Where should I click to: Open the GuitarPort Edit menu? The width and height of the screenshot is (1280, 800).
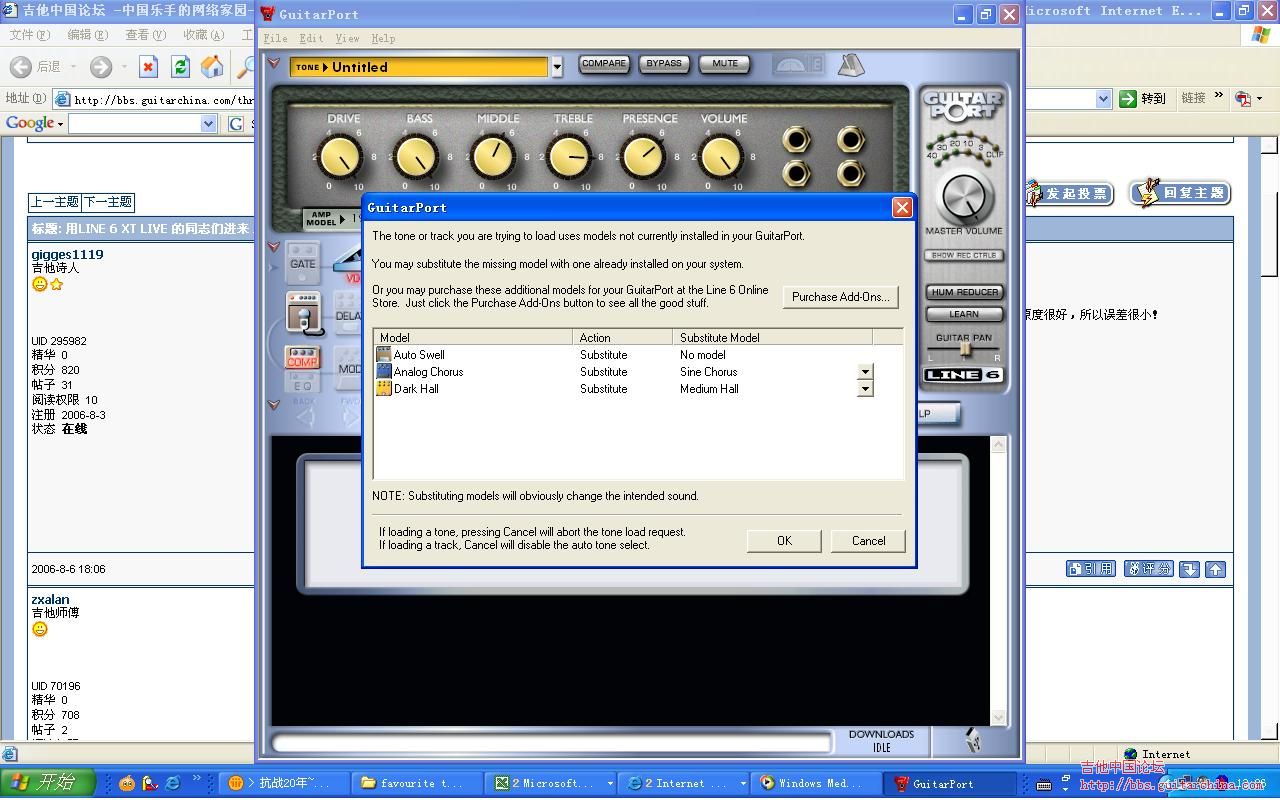[x=311, y=38]
